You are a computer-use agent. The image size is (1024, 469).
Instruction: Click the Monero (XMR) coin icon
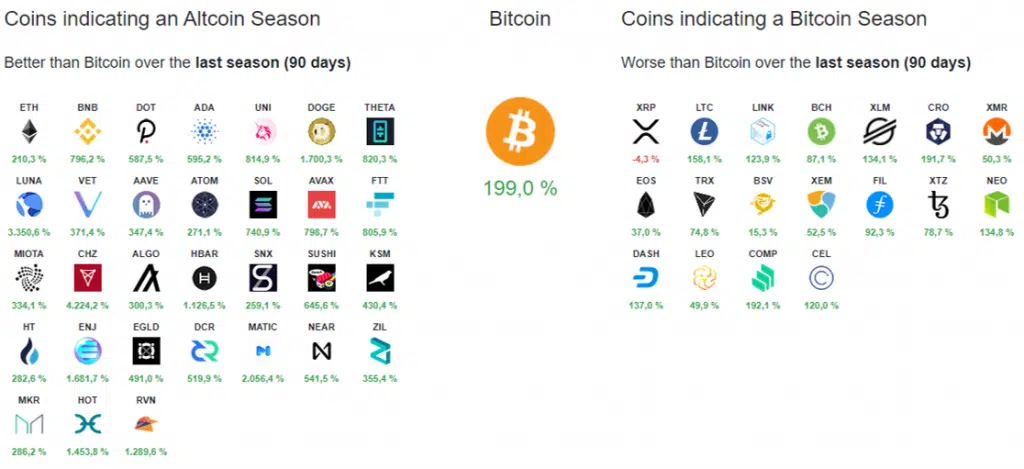coord(996,132)
